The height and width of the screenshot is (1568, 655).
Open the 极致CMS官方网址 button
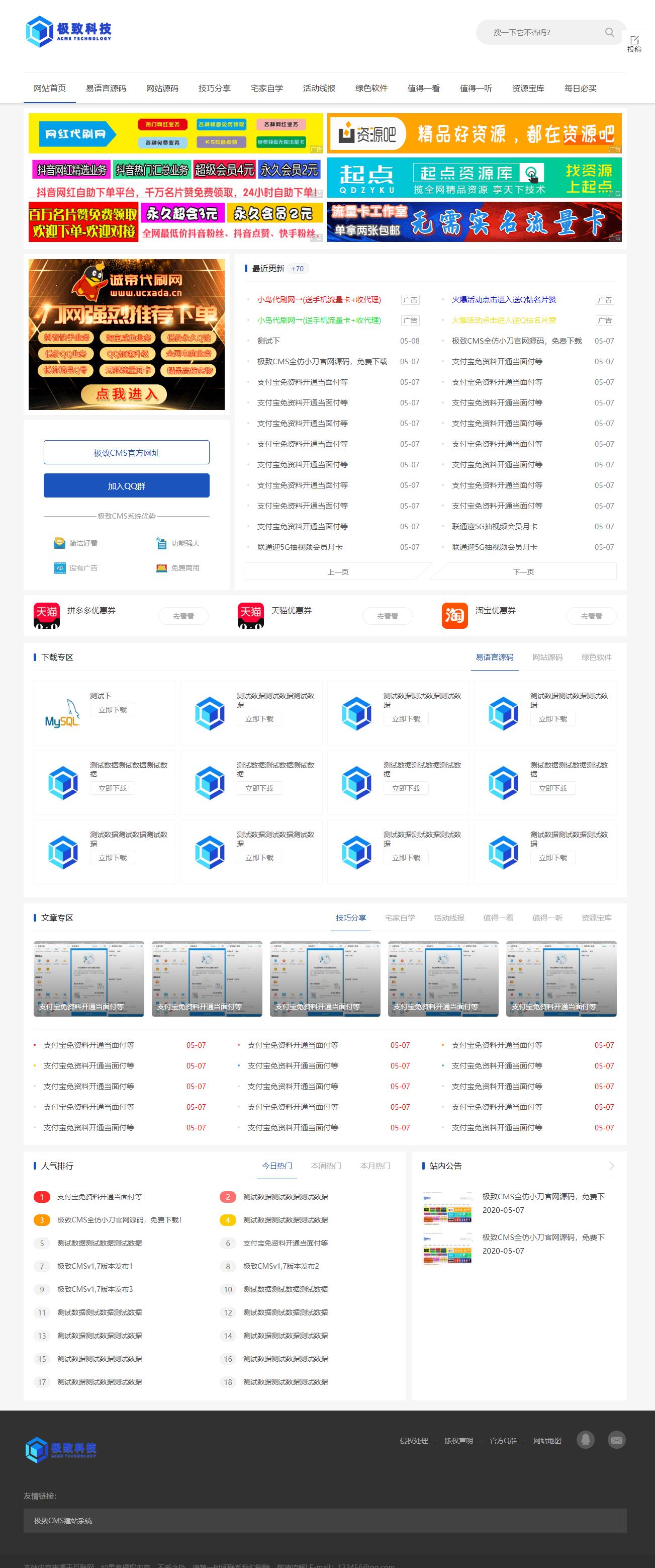tap(127, 452)
